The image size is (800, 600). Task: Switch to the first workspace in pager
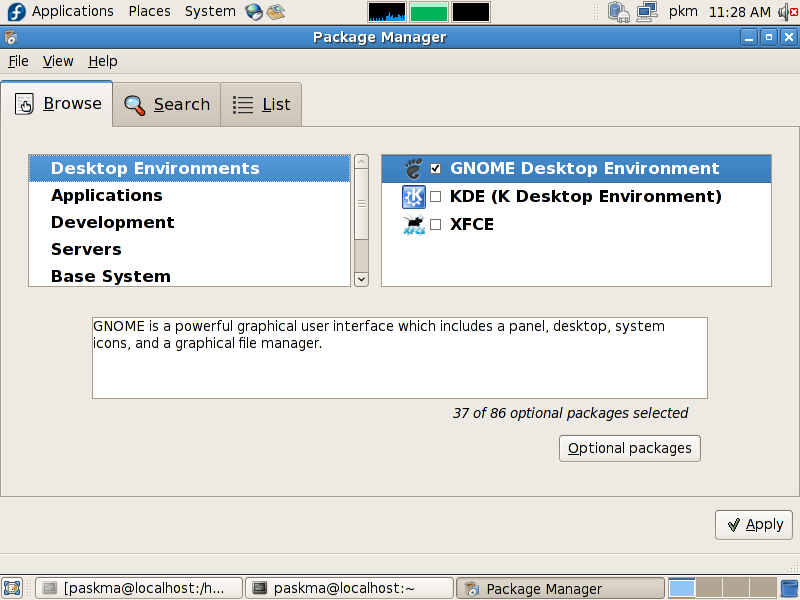(x=682, y=588)
